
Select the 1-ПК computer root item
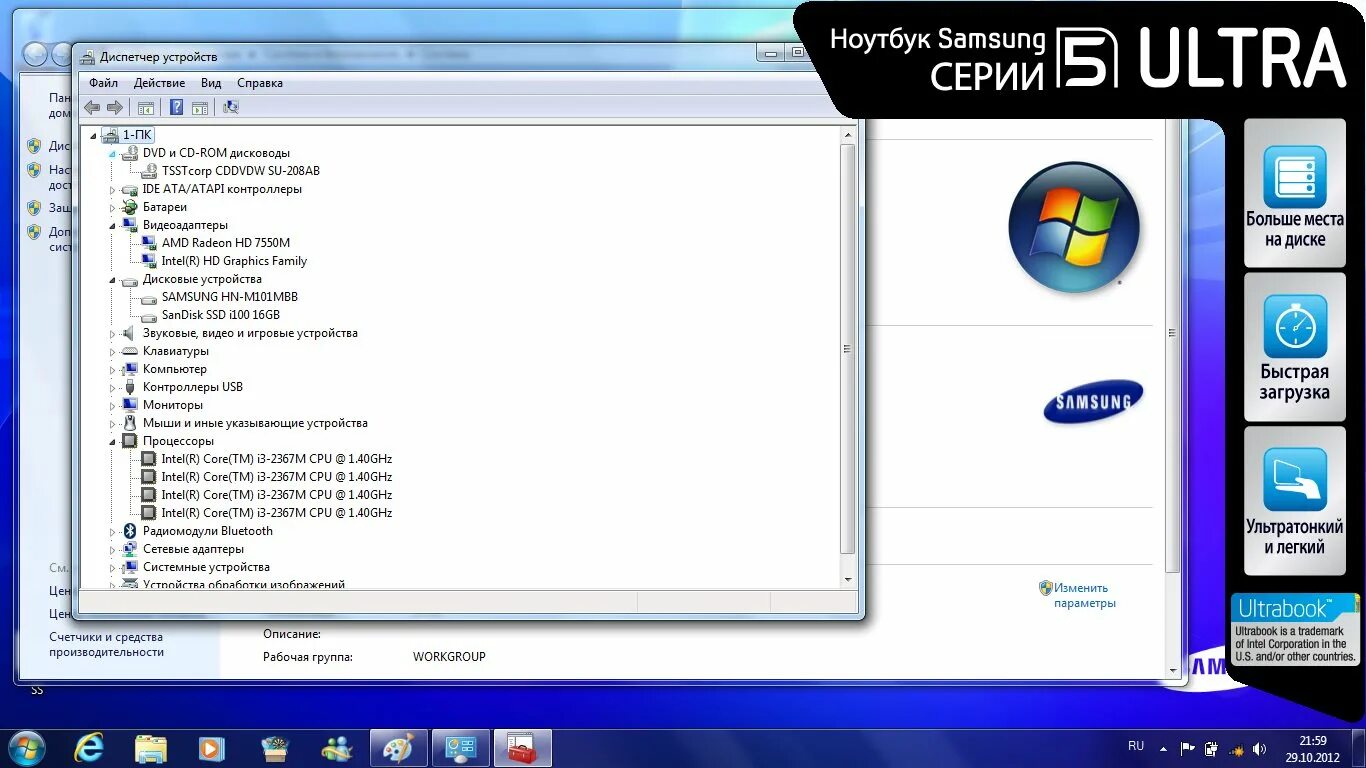[137, 135]
